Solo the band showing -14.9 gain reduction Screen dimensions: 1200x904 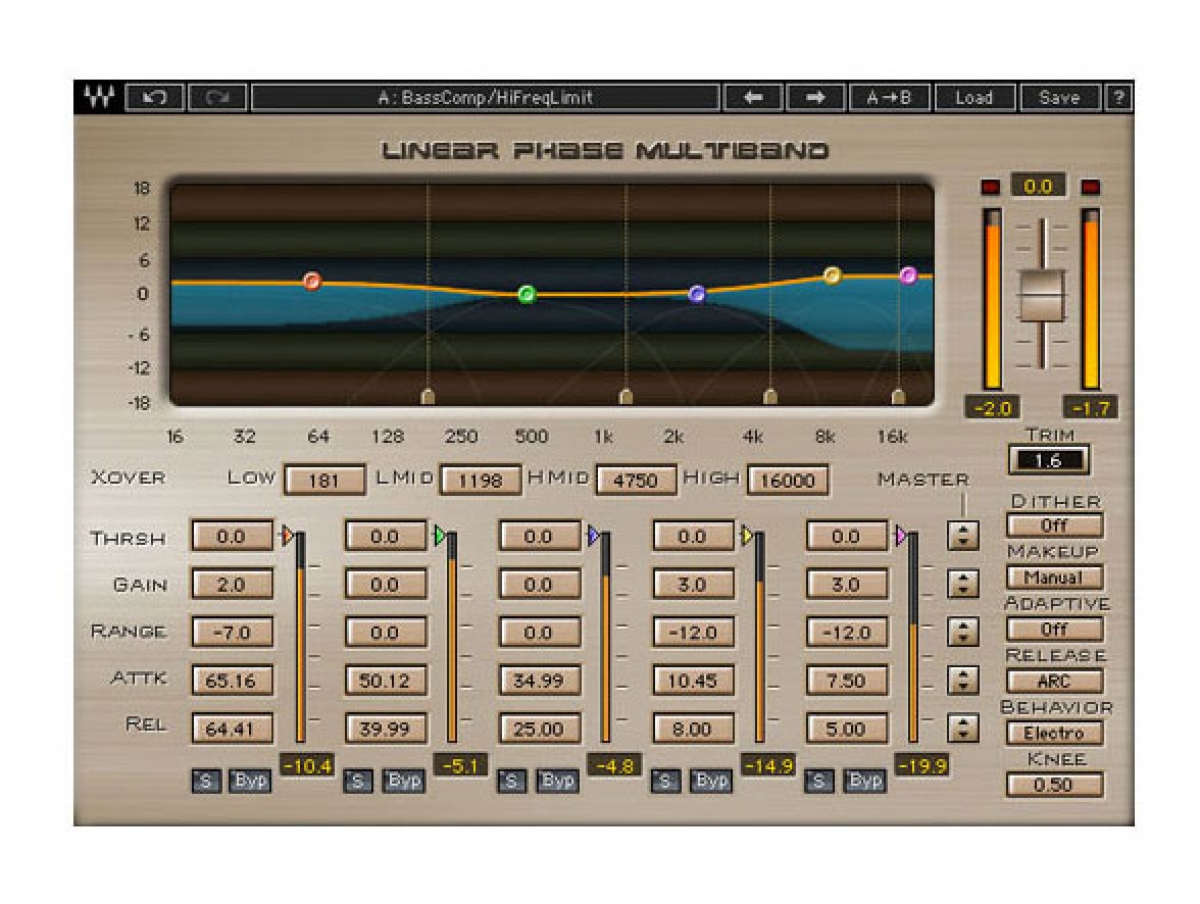666,781
